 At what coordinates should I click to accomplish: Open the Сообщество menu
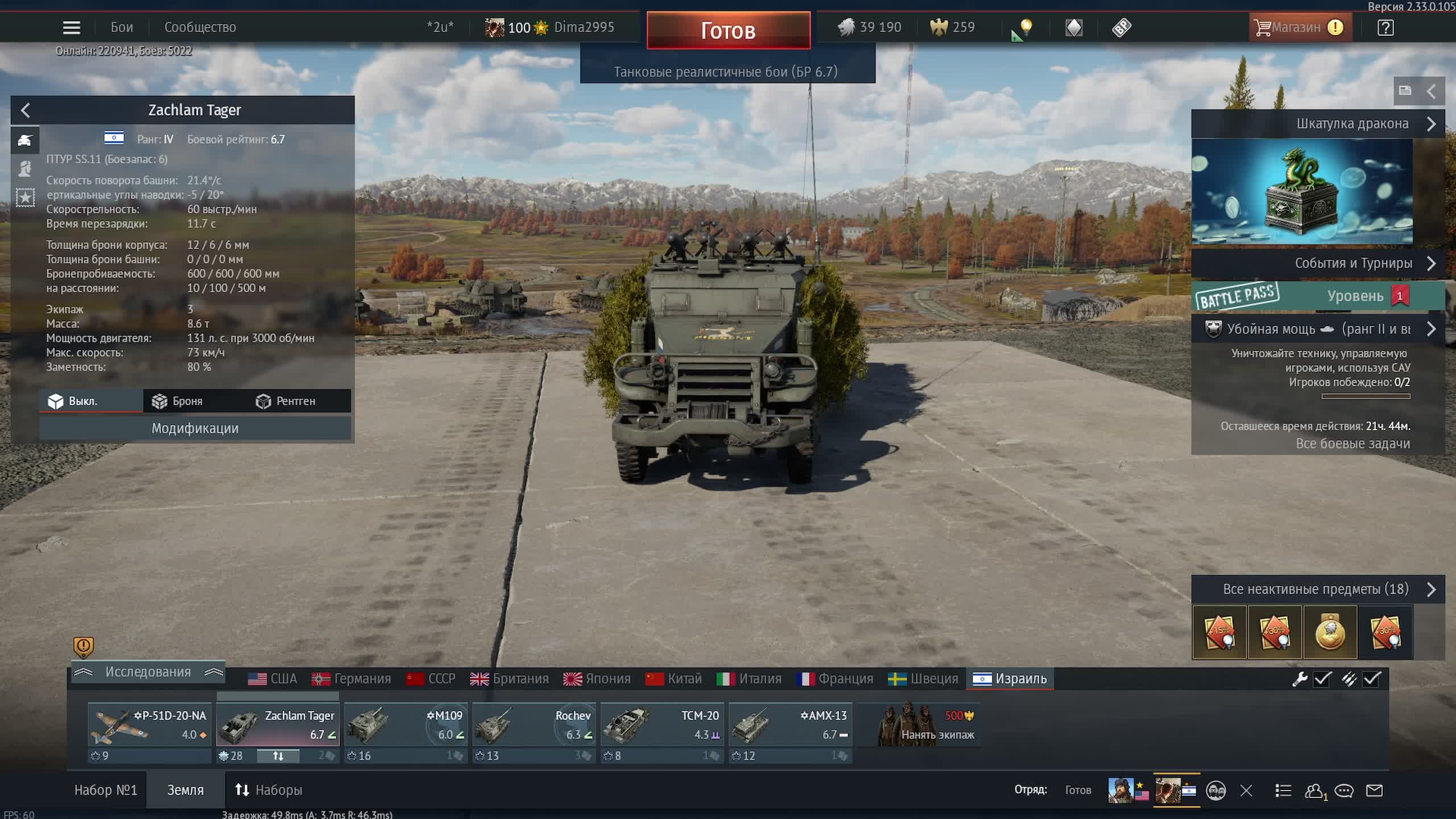coord(200,27)
